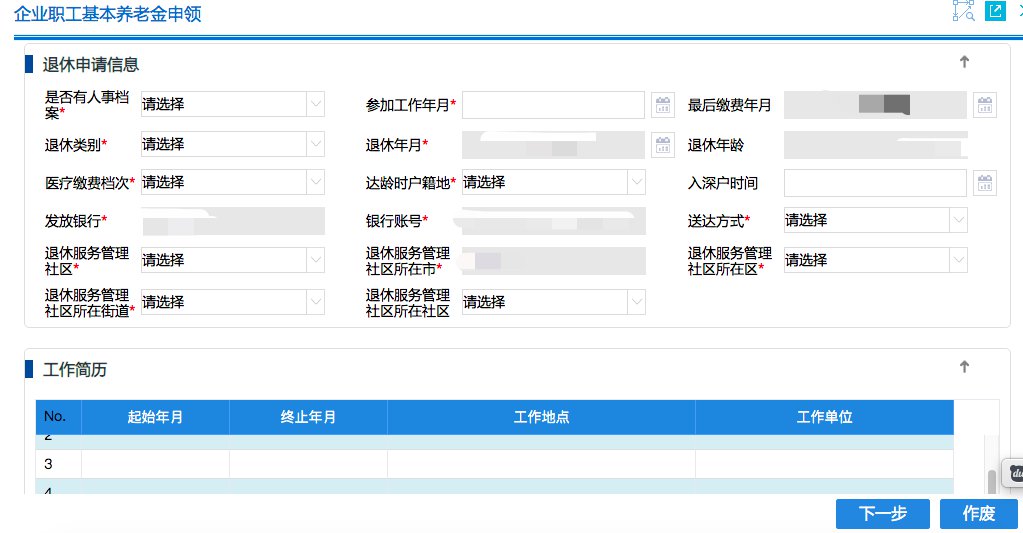1023x533 pixels.
Task: Click the flow diagram icon at top right
Action: [963, 11]
